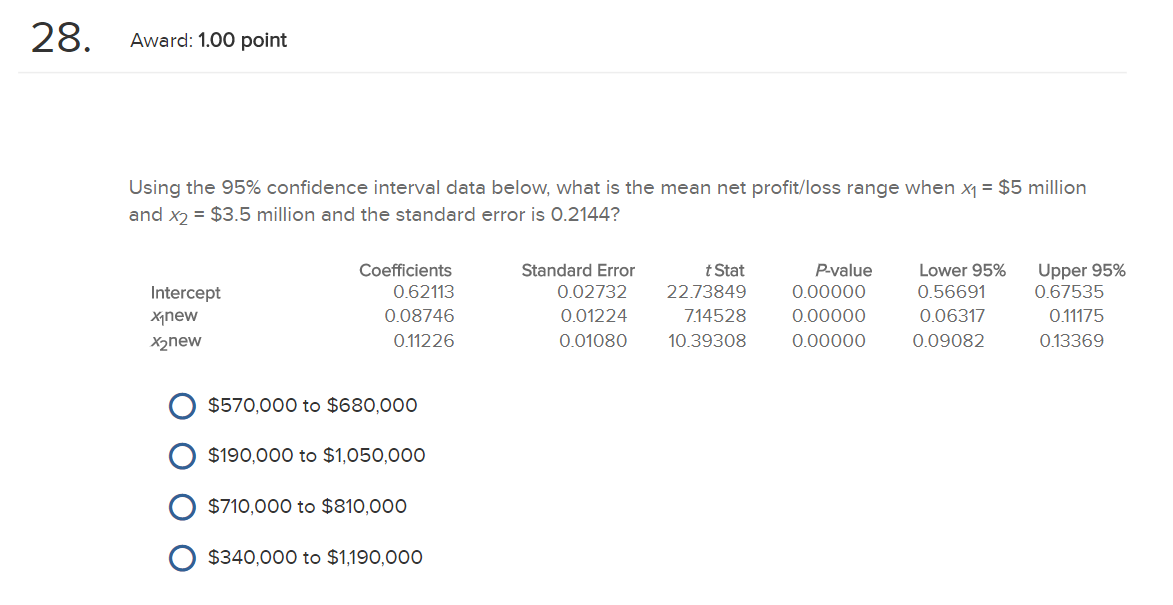The image size is (1173, 605).
Task: Click the x2new row label
Action: (x=176, y=342)
